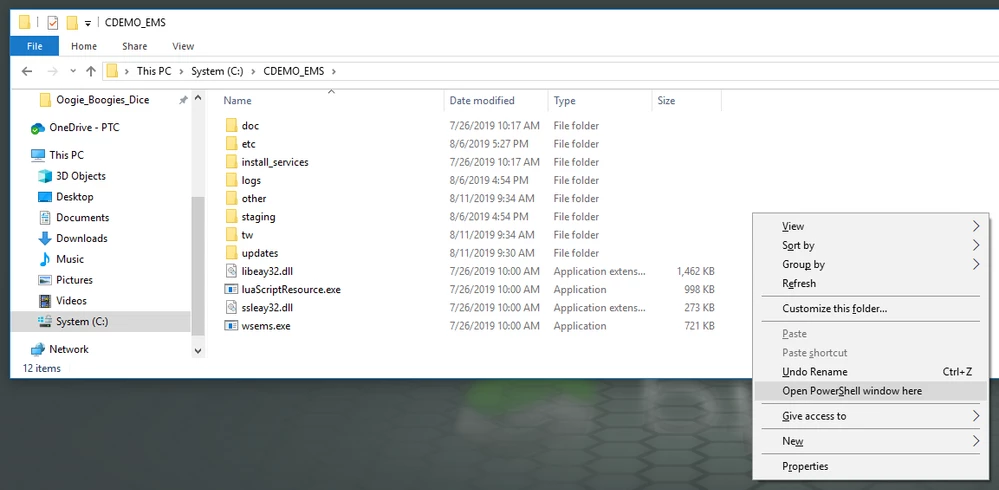Select the staging folder icon
The height and width of the screenshot is (490, 999).
tap(231, 217)
